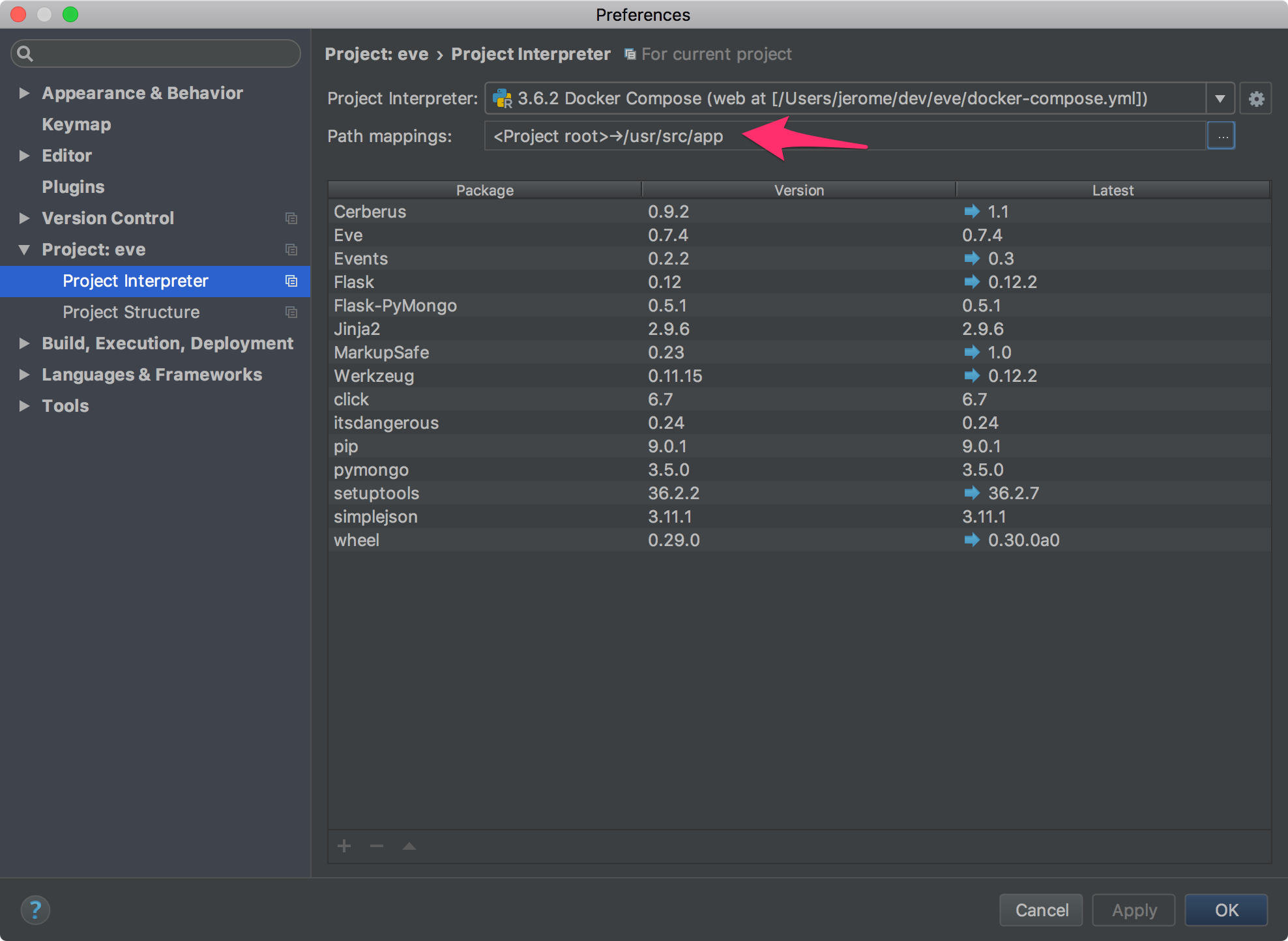
Task: Select Project Structure in sidebar
Action: pyautogui.click(x=155, y=312)
